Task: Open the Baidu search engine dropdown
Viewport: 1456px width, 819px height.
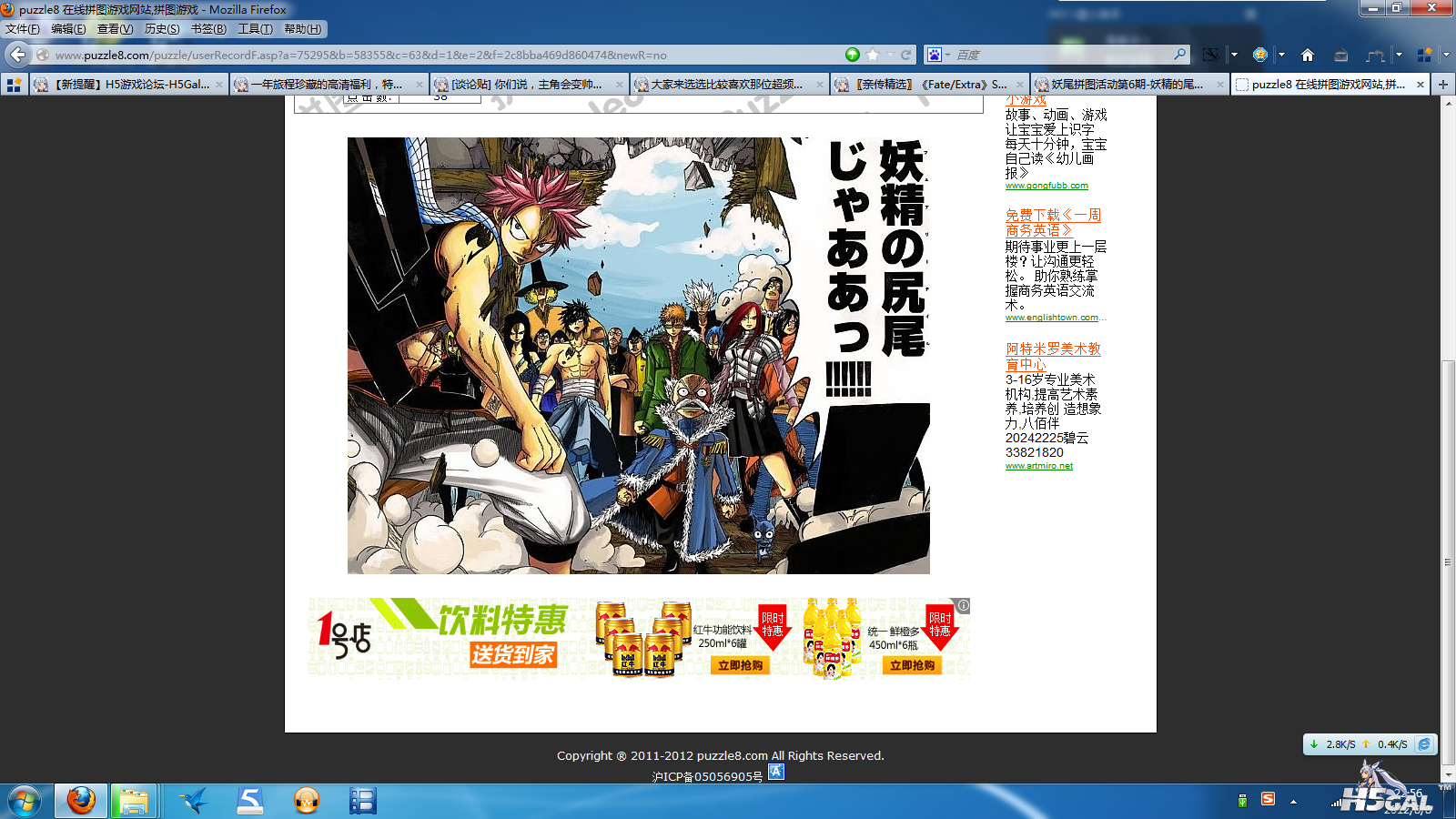Action: pos(937,55)
